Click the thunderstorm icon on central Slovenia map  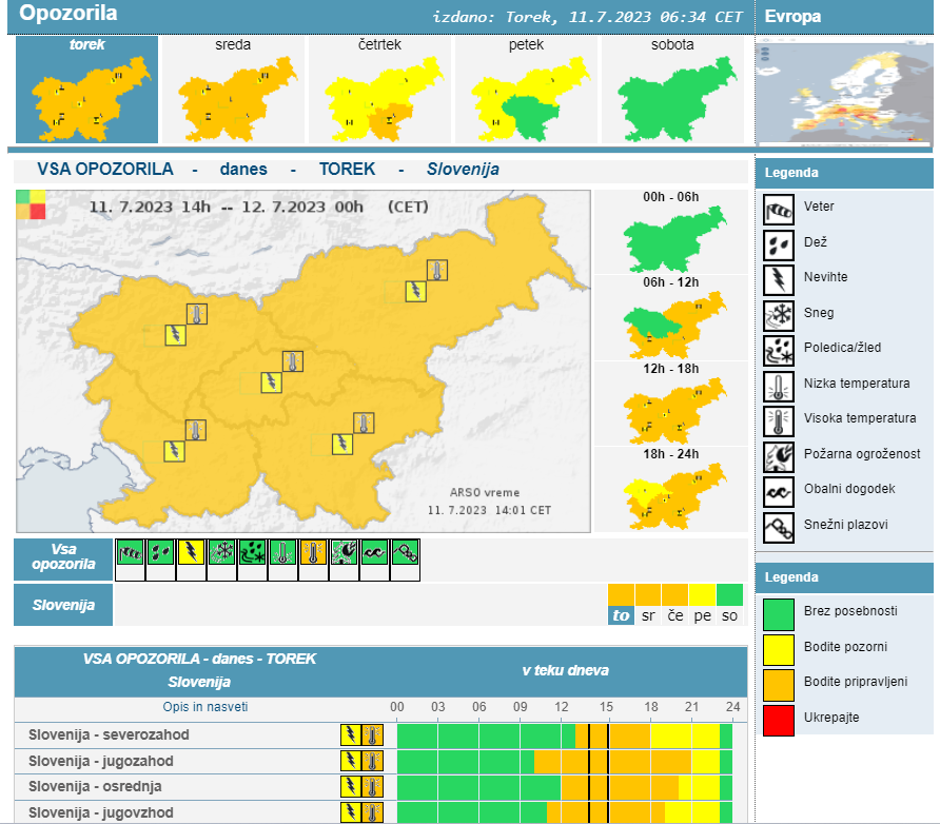click(x=270, y=382)
